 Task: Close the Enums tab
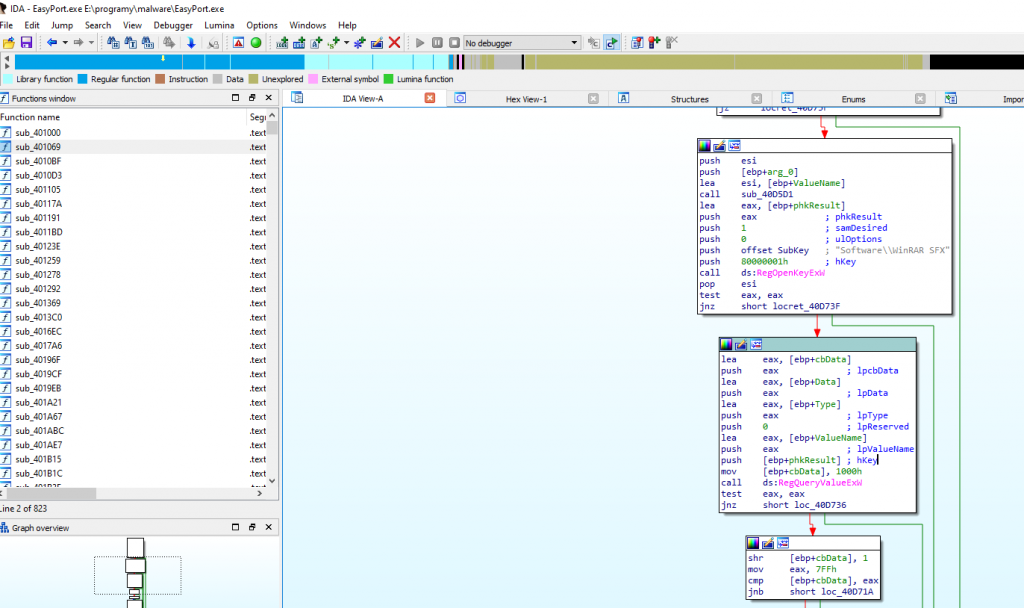point(920,99)
